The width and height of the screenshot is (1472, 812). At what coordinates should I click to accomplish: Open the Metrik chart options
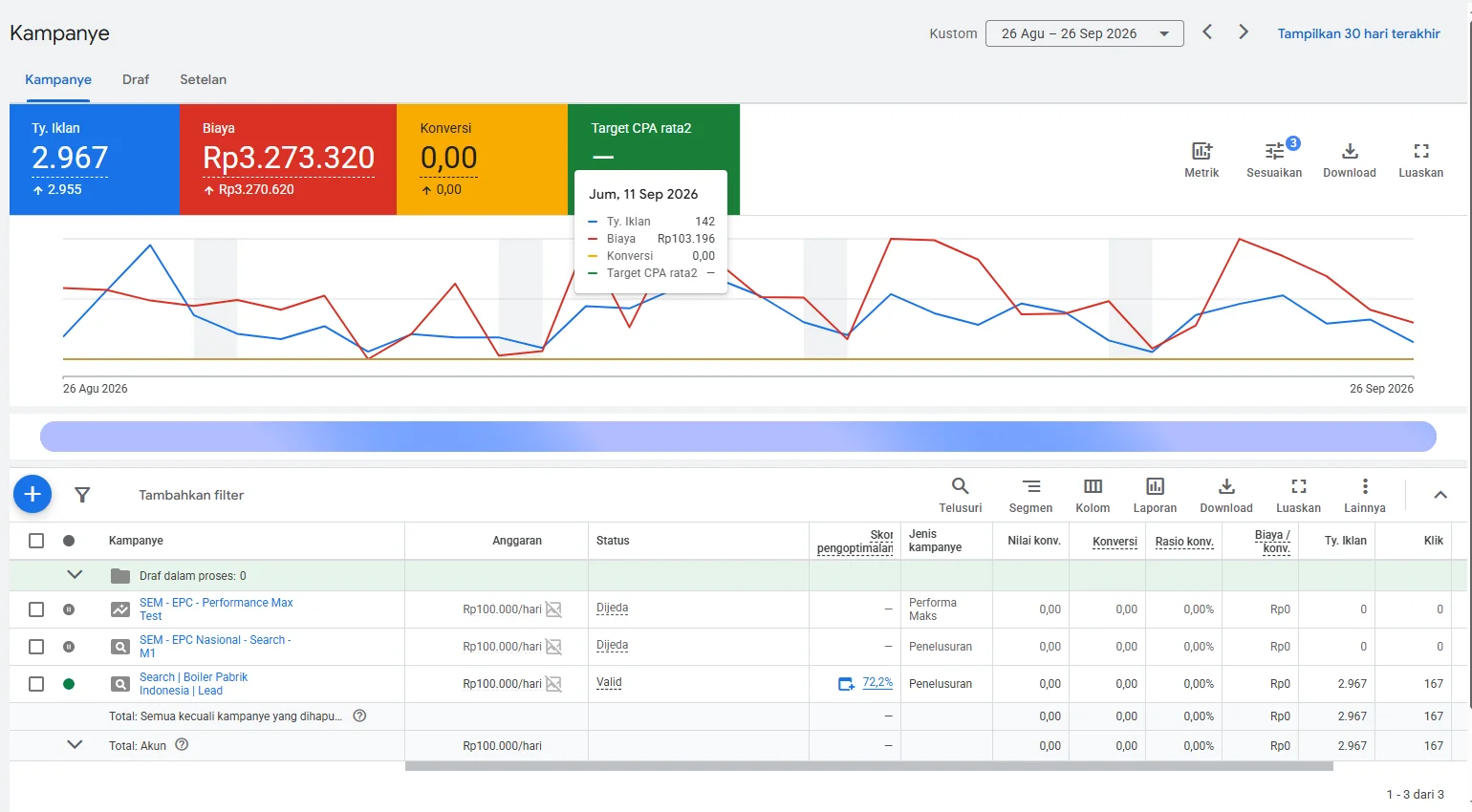coord(1201,160)
